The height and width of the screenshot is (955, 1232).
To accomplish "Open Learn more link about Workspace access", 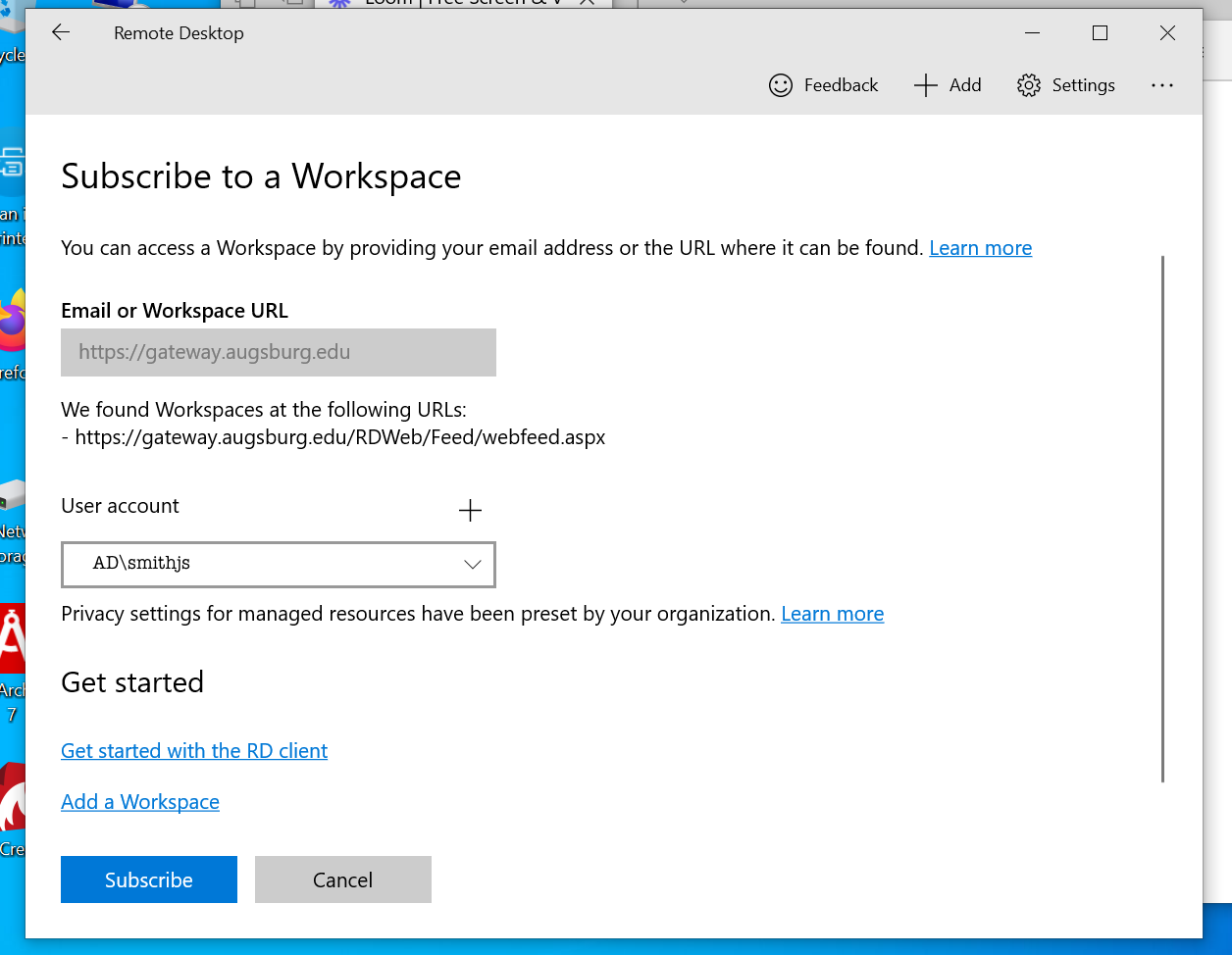I will point(981,248).
